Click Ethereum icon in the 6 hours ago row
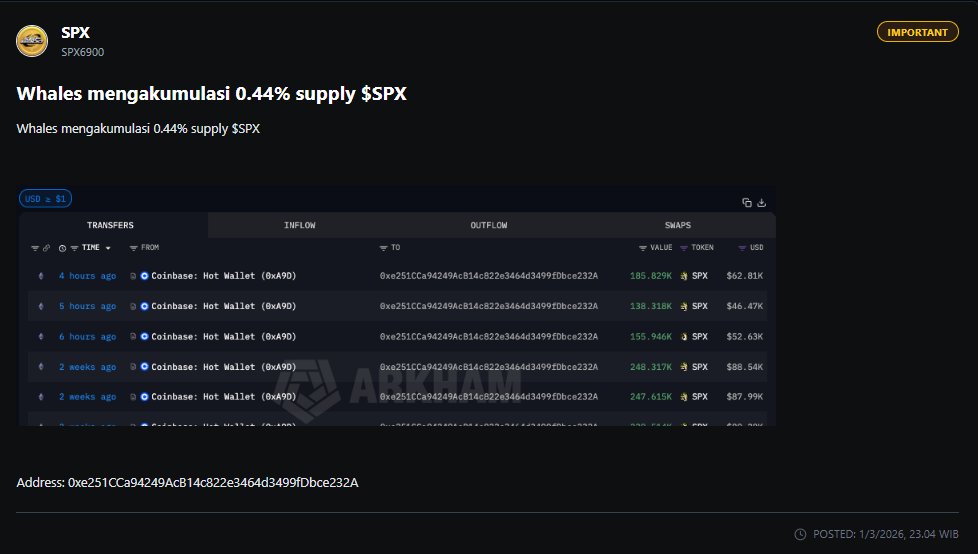The image size is (978, 554). click(41, 336)
